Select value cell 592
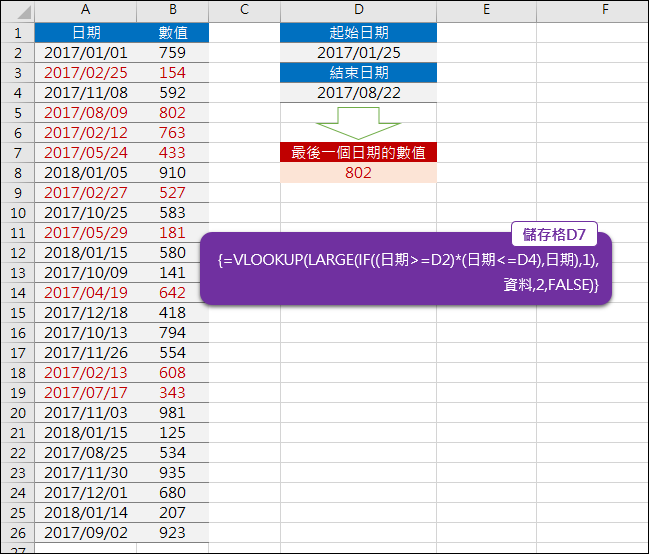Image resolution: width=649 pixels, height=554 pixels. pos(173,93)
